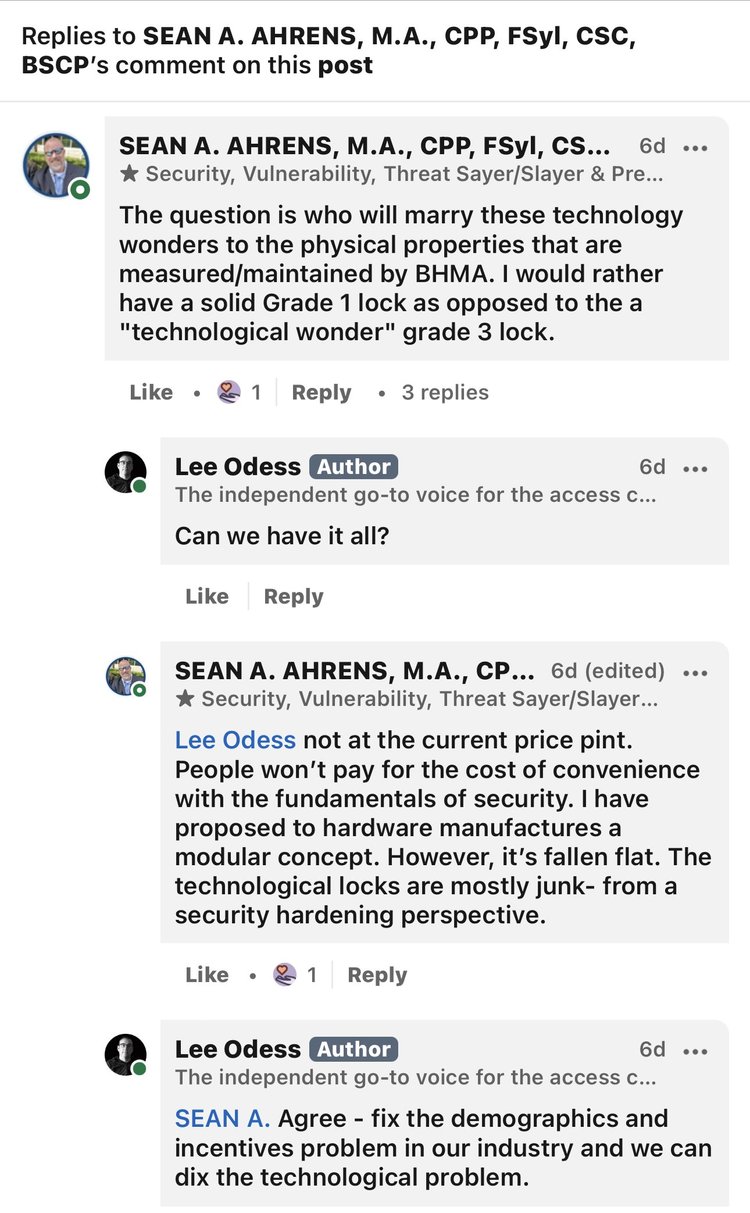Open ellipsis menu on Lee Odess's last reply

695,1051
